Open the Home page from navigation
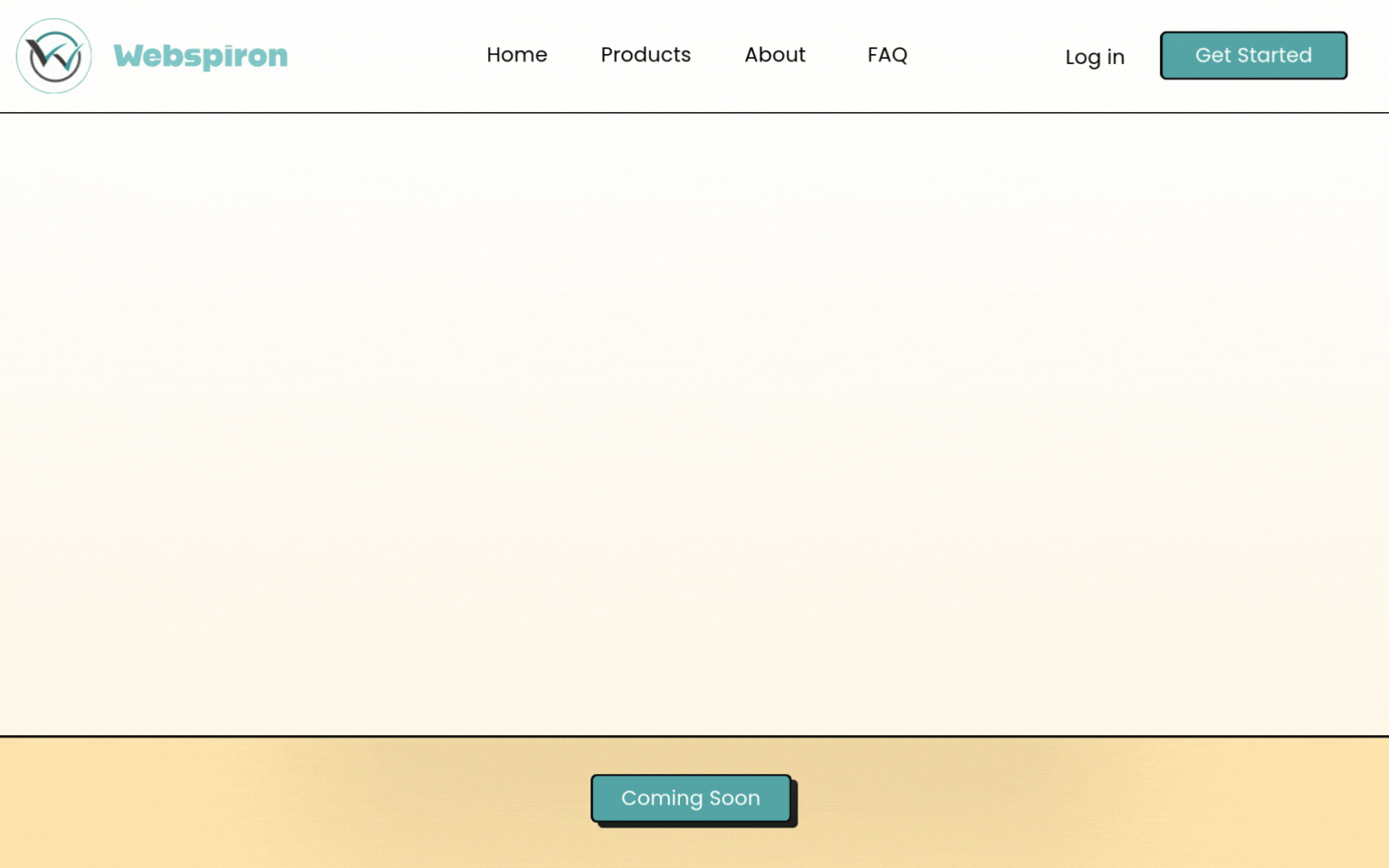 [516, 55]
